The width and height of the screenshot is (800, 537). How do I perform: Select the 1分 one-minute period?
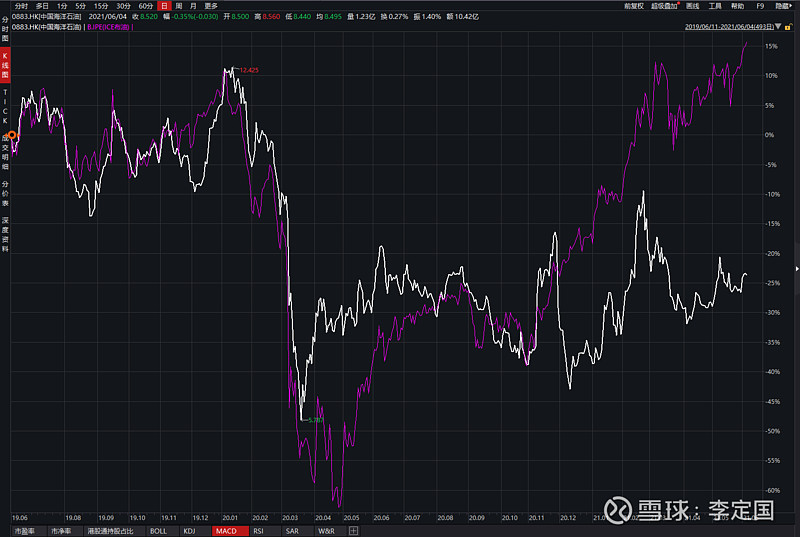click(62, 6)
